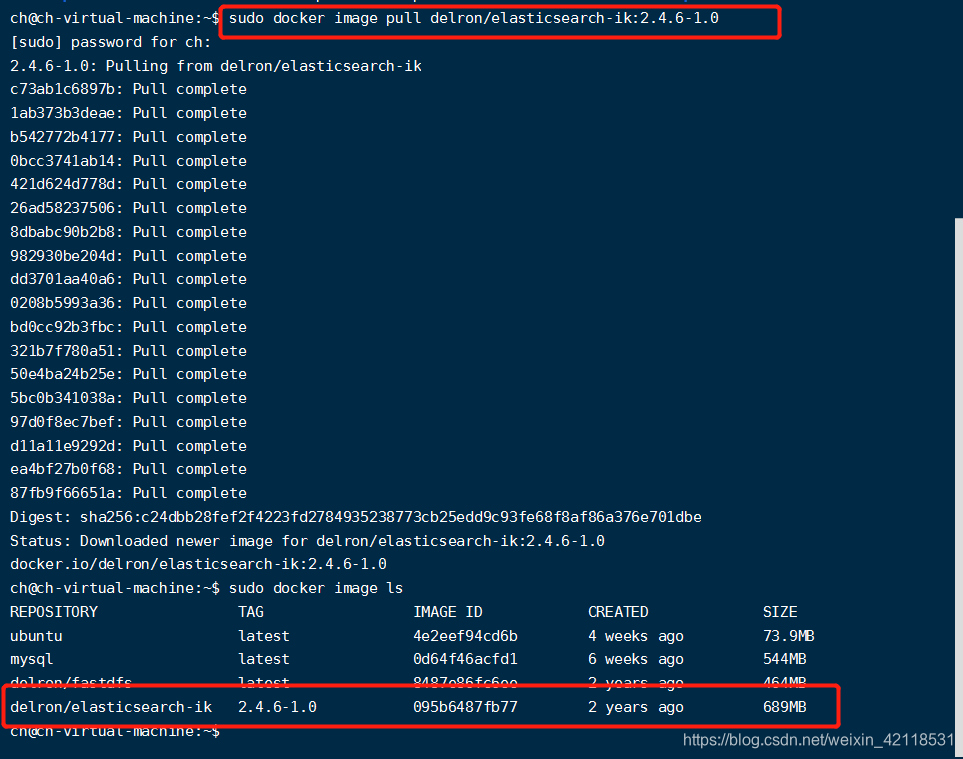Click the IMAGE ID column header
Viewport: 963px width, 759px height.
(448, 612)
